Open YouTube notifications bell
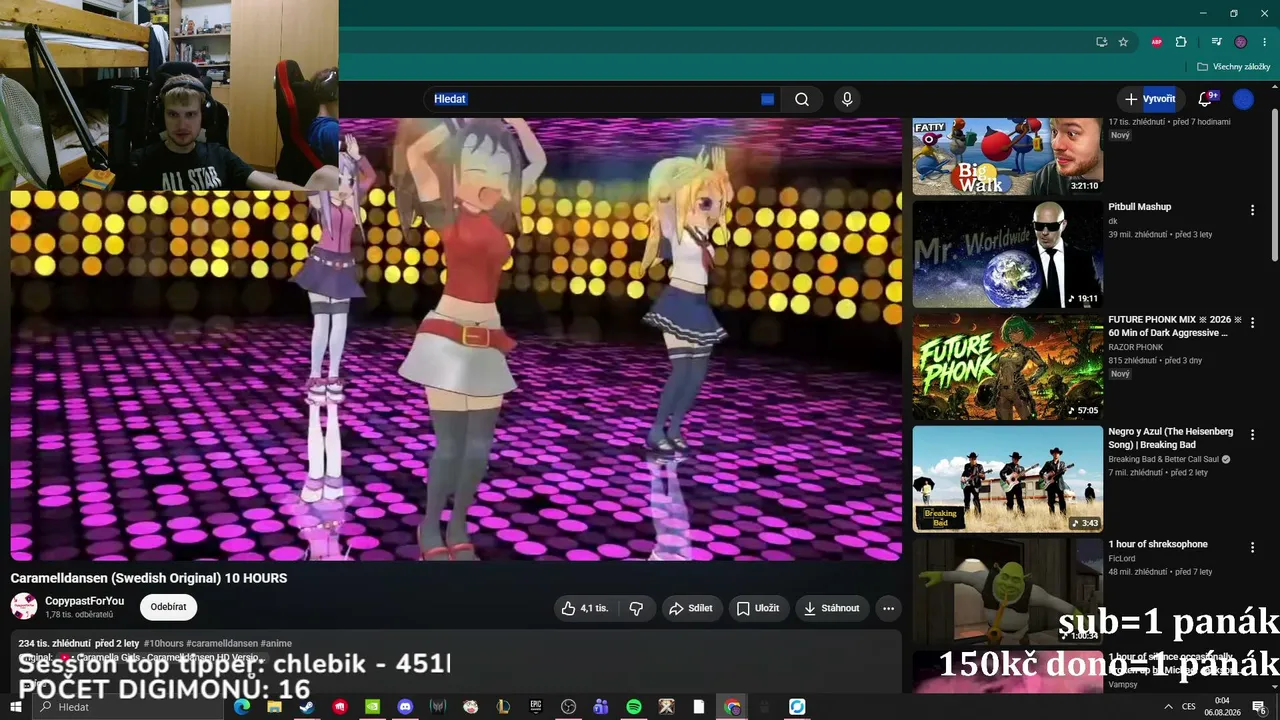Viewport: 1280px width, 720px height. click(1206, 99)
